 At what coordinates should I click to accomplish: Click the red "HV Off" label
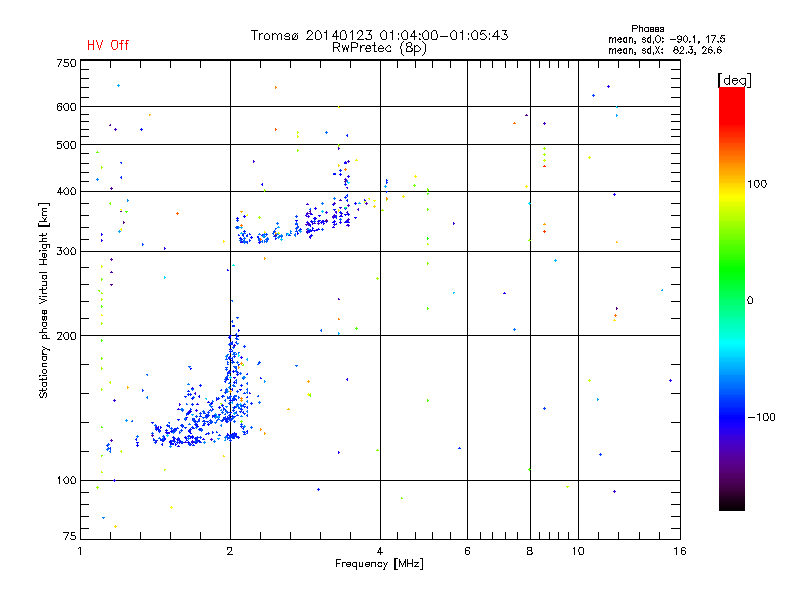108,45
